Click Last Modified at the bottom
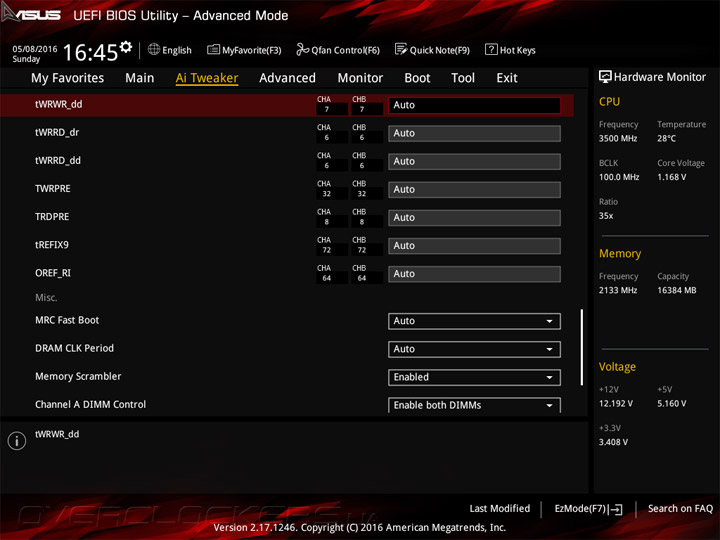Screen dimensions: 720x540 pyautogui.click(x=500, y=508)
